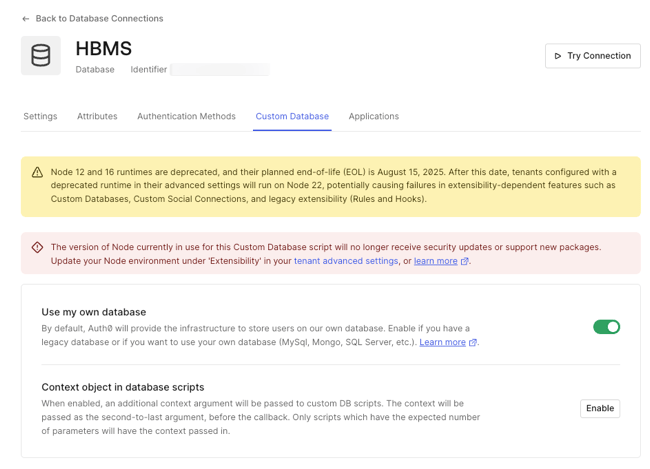650x469 pixels.
Task: Toggle off Use my own database
Action: (606, 327)
